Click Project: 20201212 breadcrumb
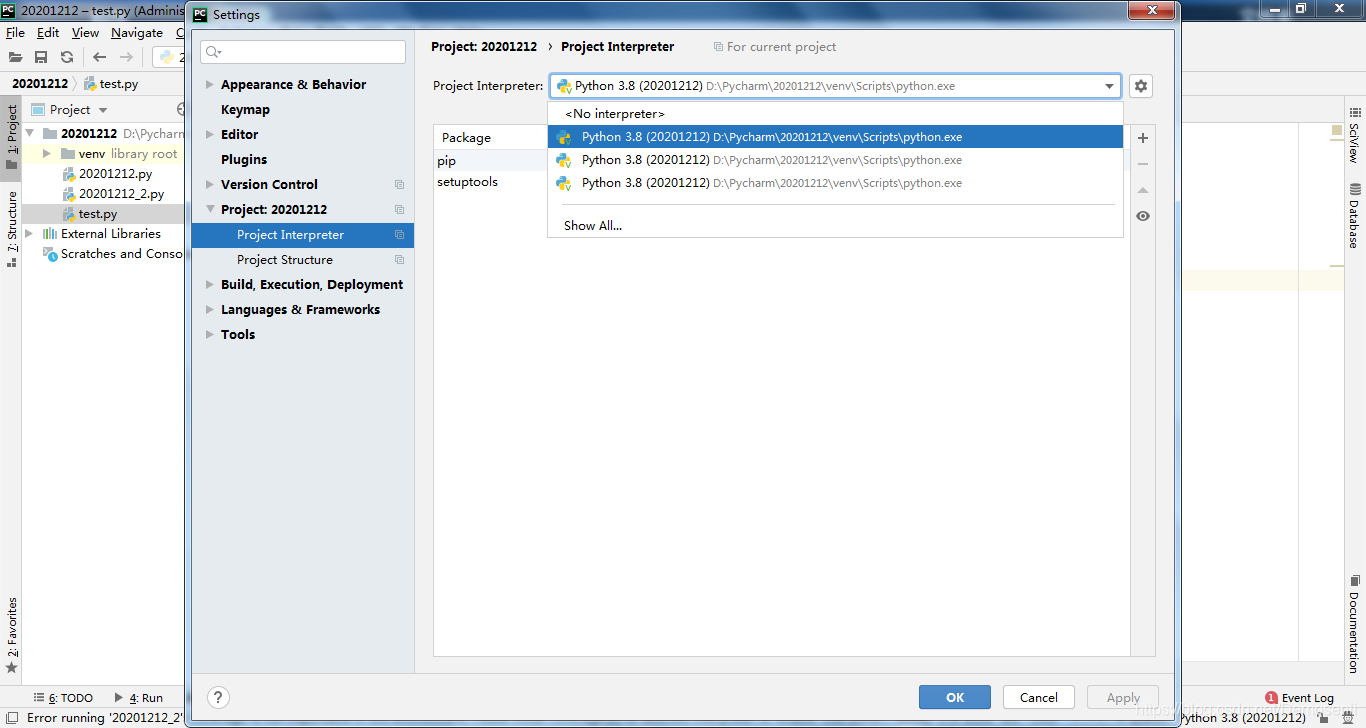 click(x=484, y=47)
